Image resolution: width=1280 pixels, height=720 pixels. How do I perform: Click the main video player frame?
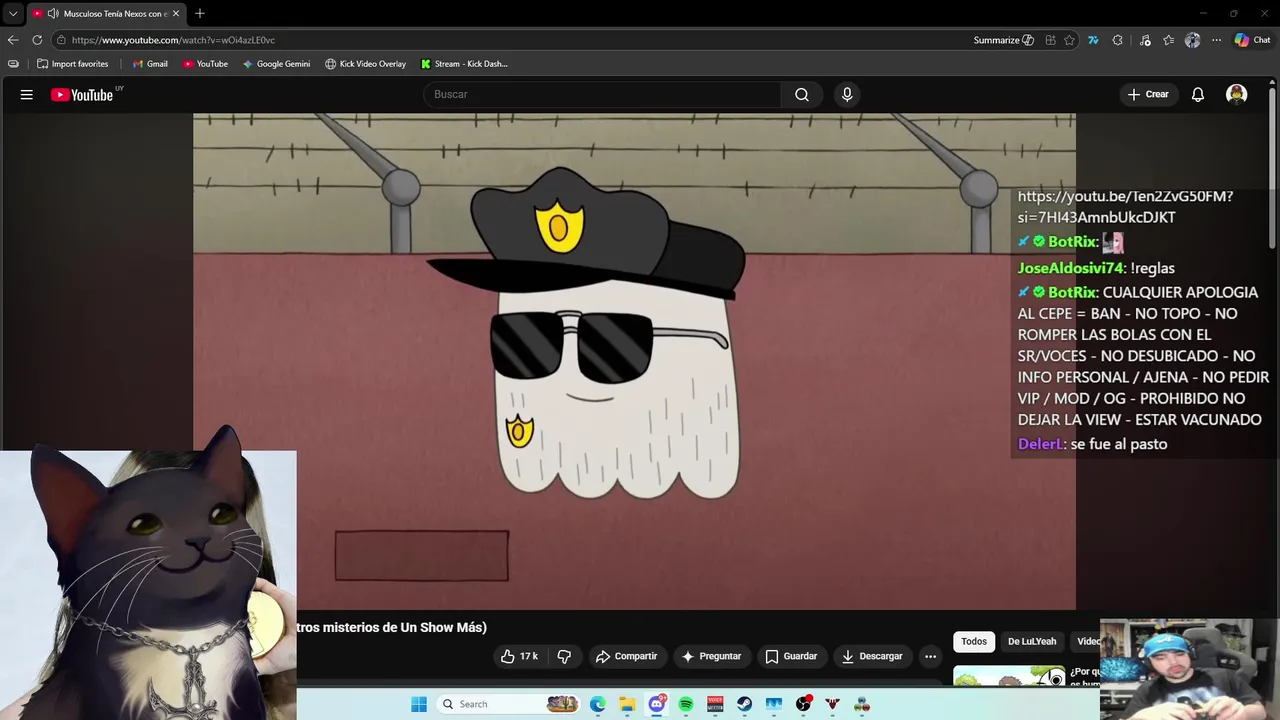point(634,361)
